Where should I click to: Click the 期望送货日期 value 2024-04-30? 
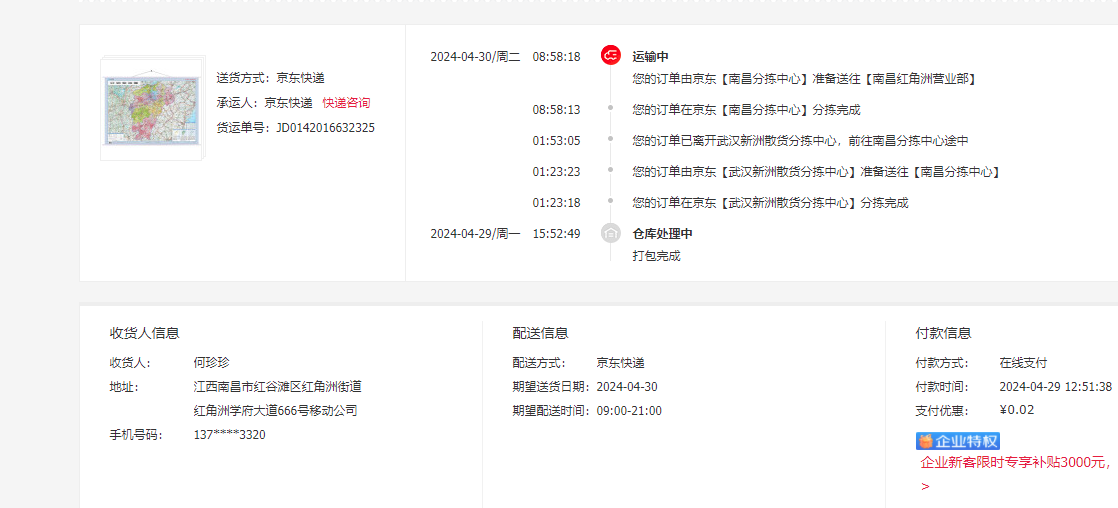point(627,387)
